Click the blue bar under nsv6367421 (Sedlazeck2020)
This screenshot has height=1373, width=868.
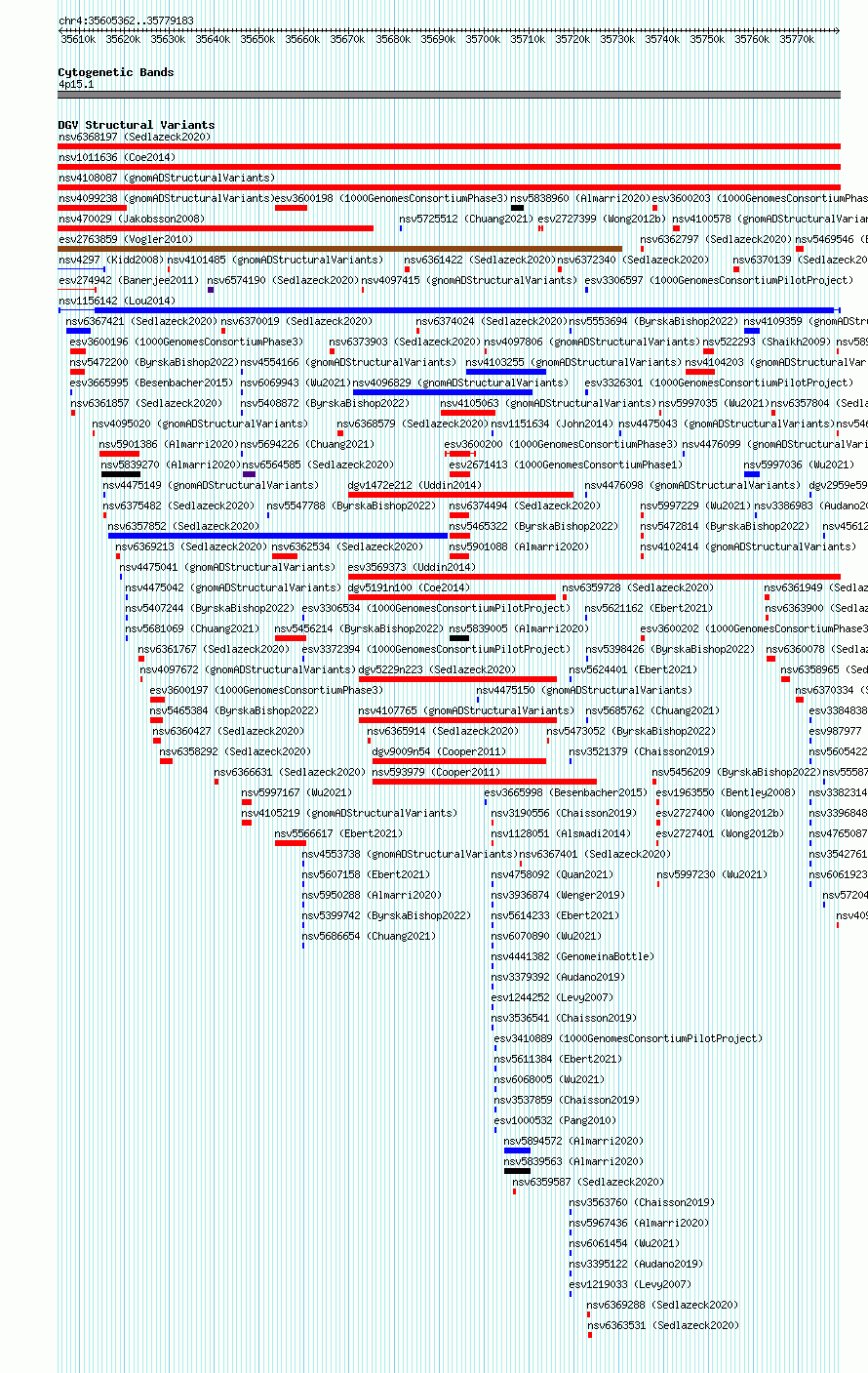[x=78, y=331]
